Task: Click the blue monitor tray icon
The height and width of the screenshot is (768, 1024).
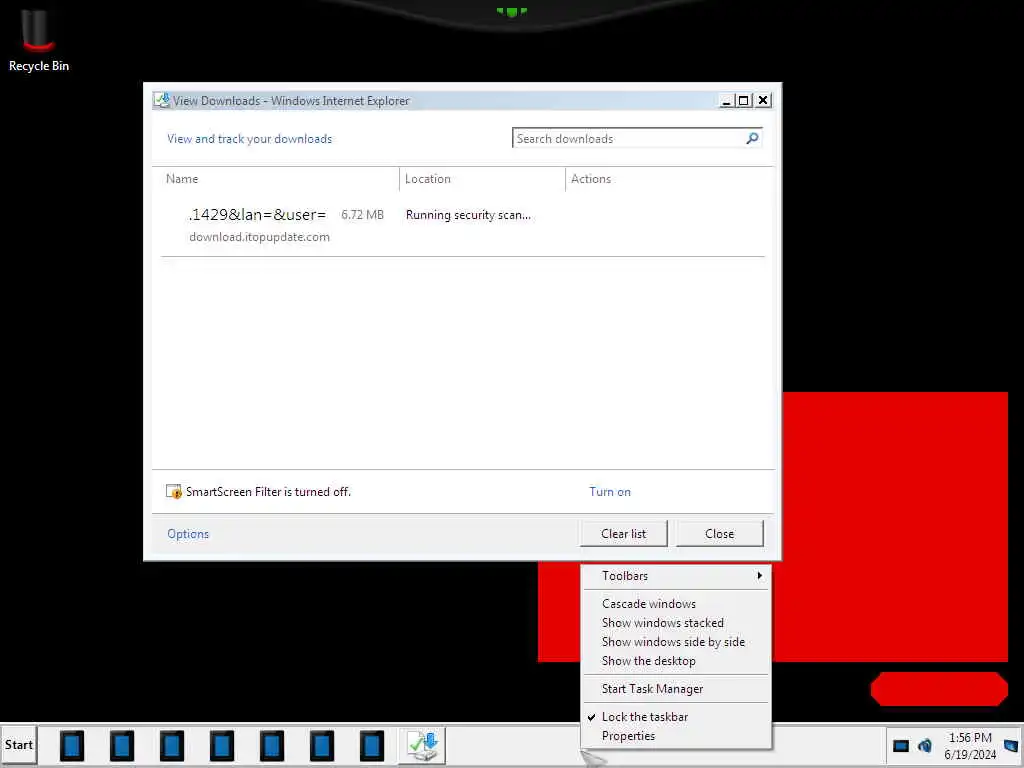Action: (901, 745)
